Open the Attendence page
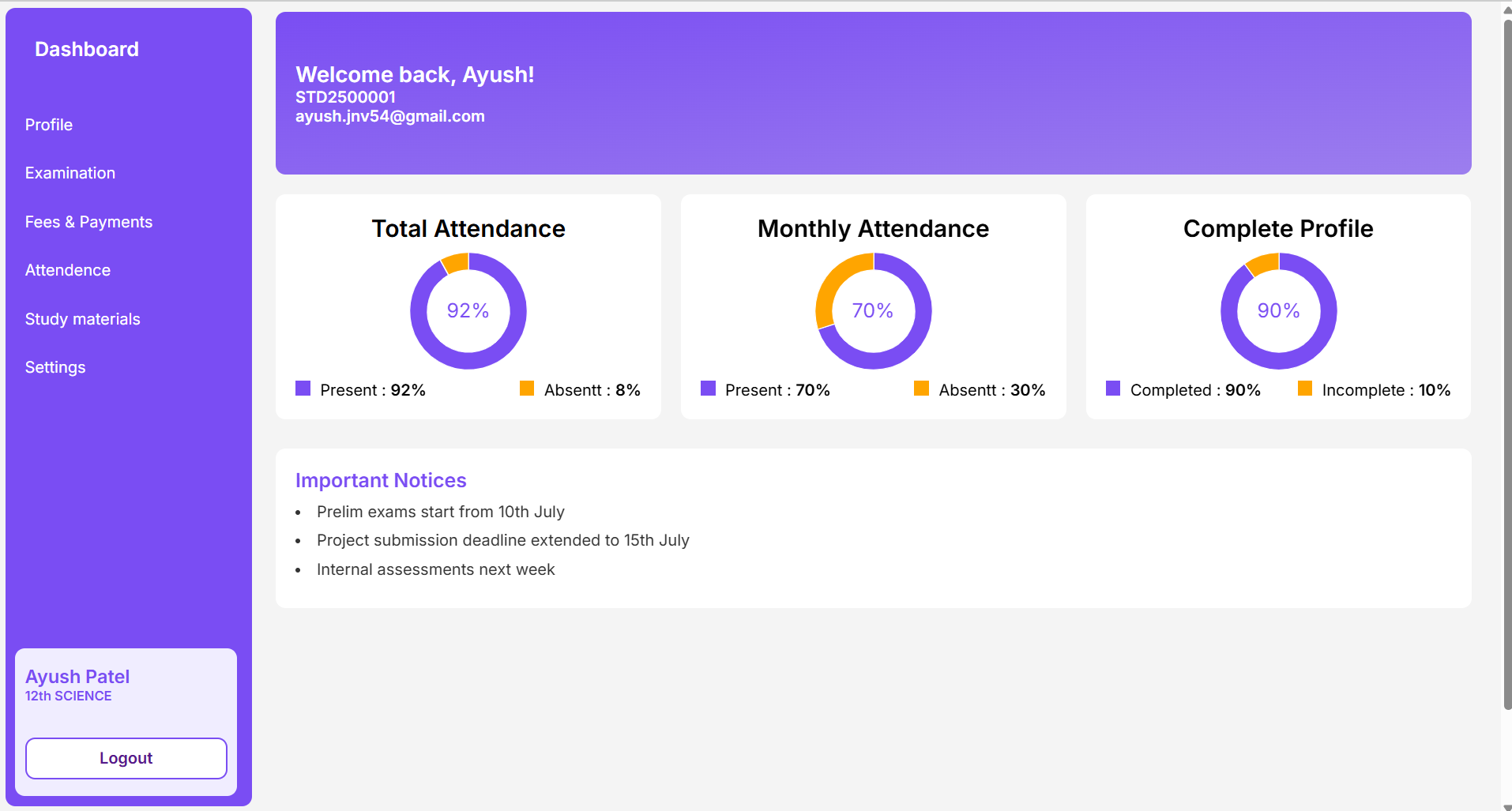 tap(67, 269)
